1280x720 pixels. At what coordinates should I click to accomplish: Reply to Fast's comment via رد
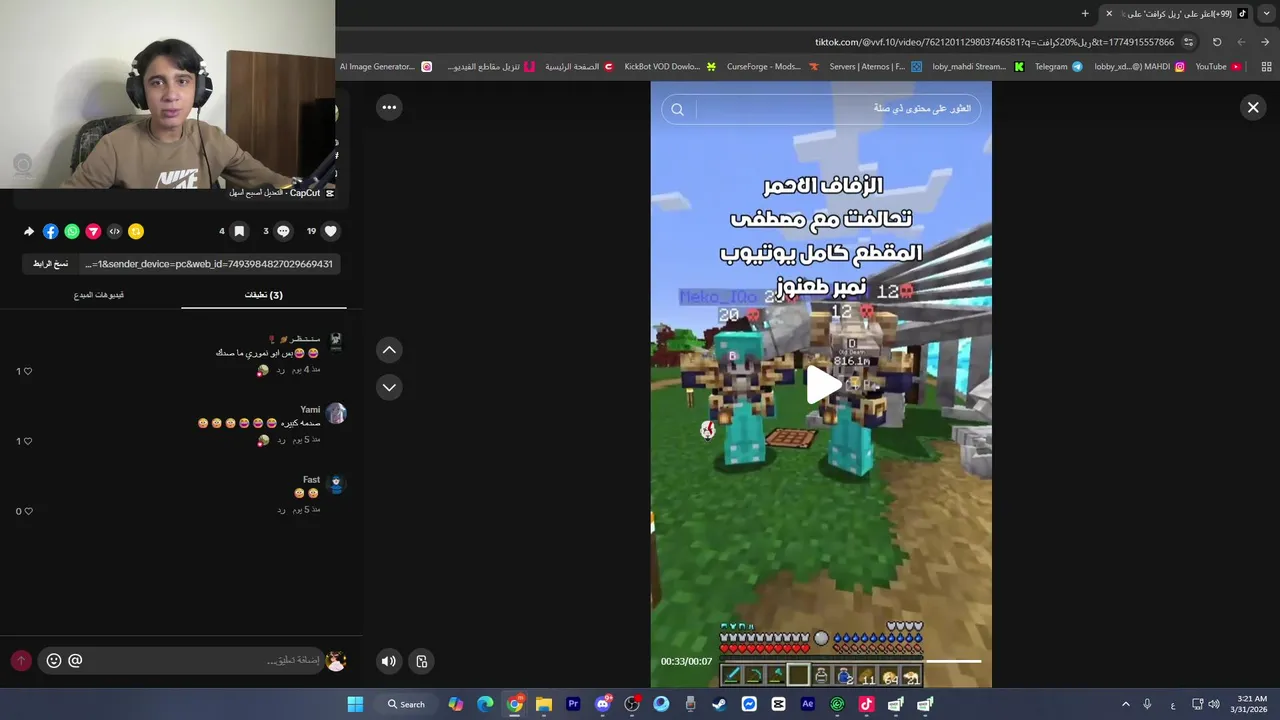(x=281, y=509)
